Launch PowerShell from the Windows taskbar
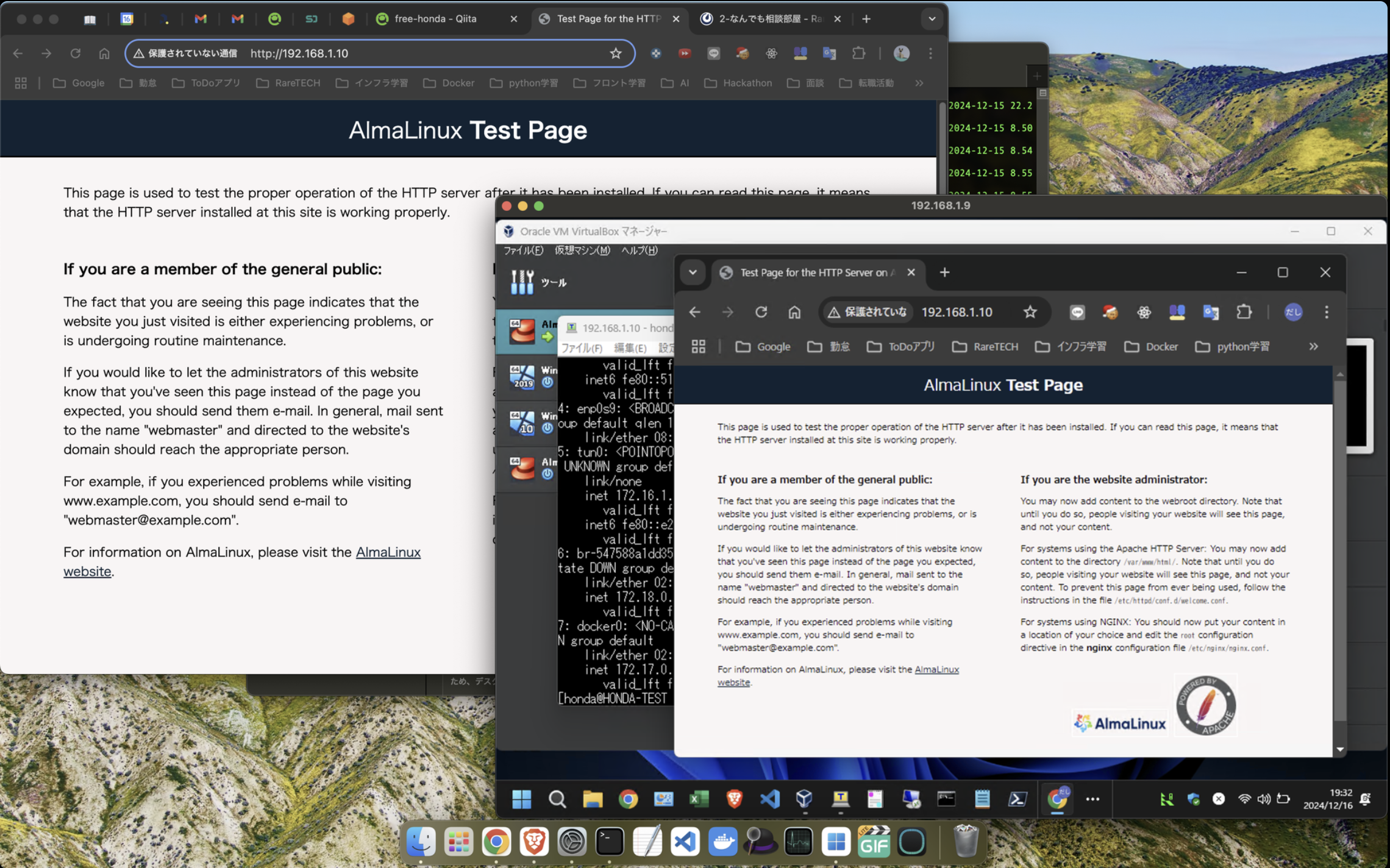1390x868 pixels. [x=1019, y=799]
